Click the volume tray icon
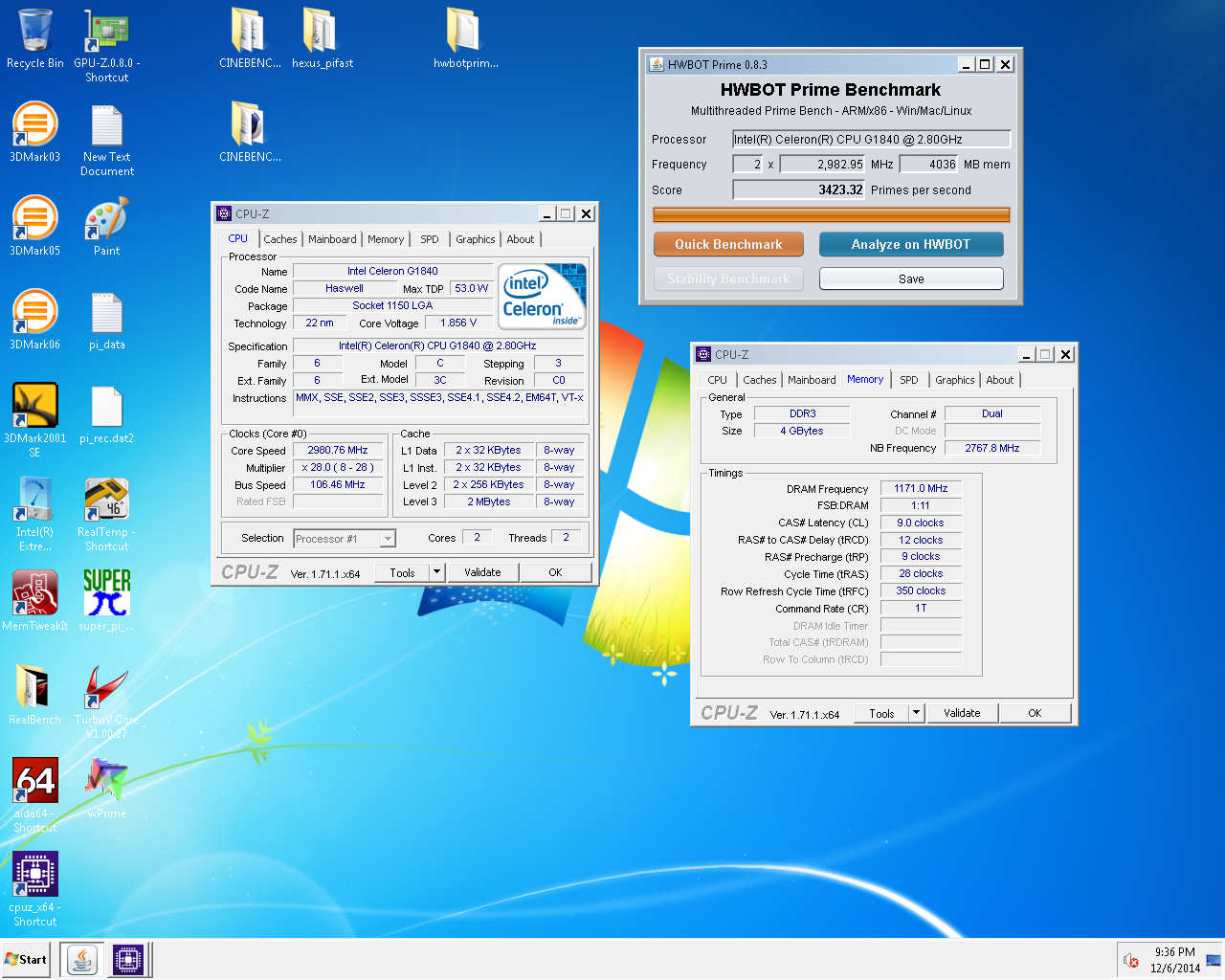This screenshot has width=1225, height=980. coord(1130,960)
